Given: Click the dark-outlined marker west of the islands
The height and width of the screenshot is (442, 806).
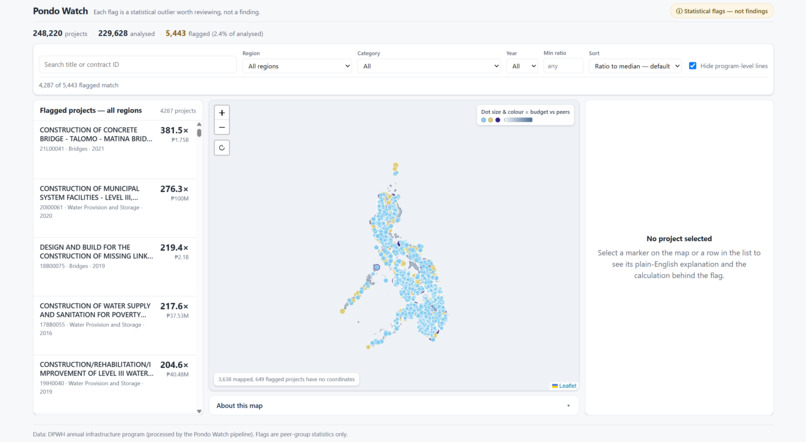Looking at the screenshot, I should coord(377,267).
